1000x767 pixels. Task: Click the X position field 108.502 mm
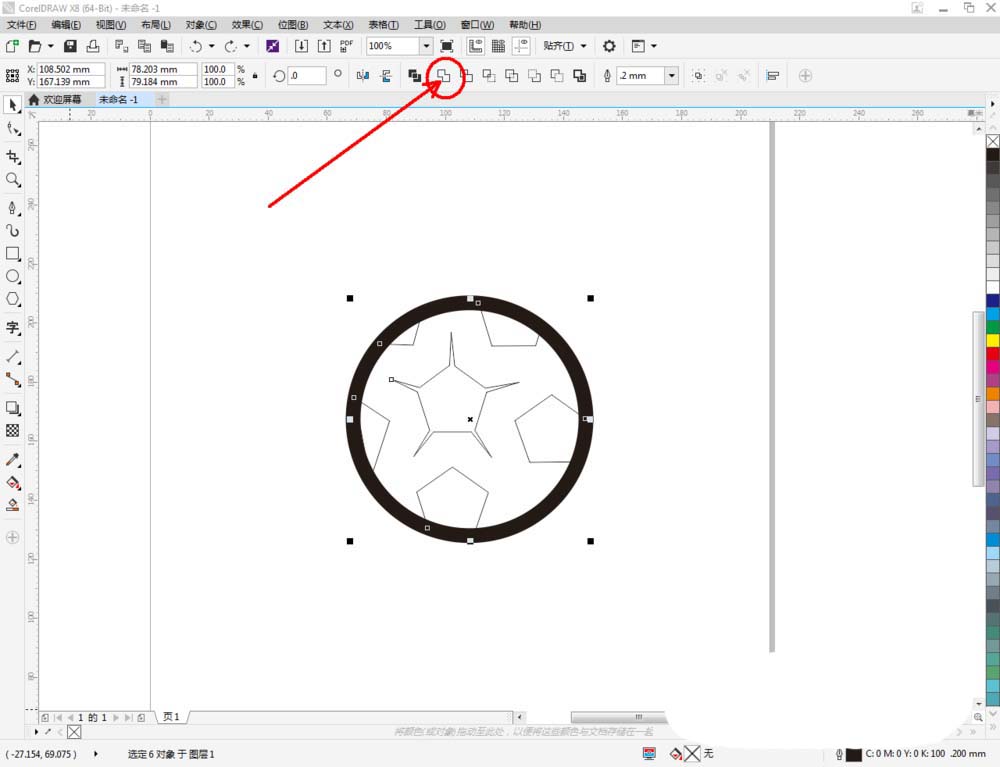(71, 69)
